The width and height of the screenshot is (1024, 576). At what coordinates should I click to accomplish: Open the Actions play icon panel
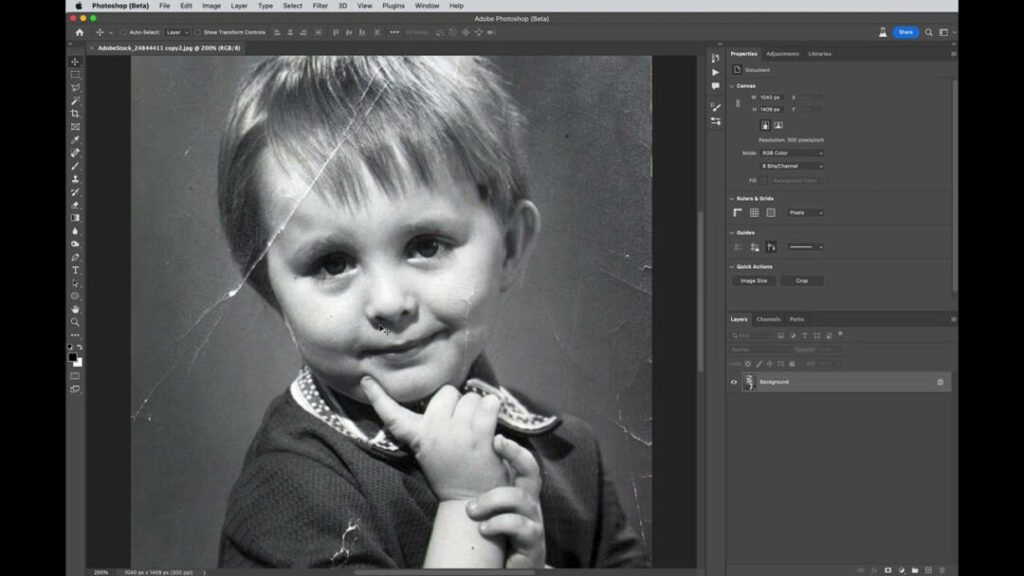716,72
